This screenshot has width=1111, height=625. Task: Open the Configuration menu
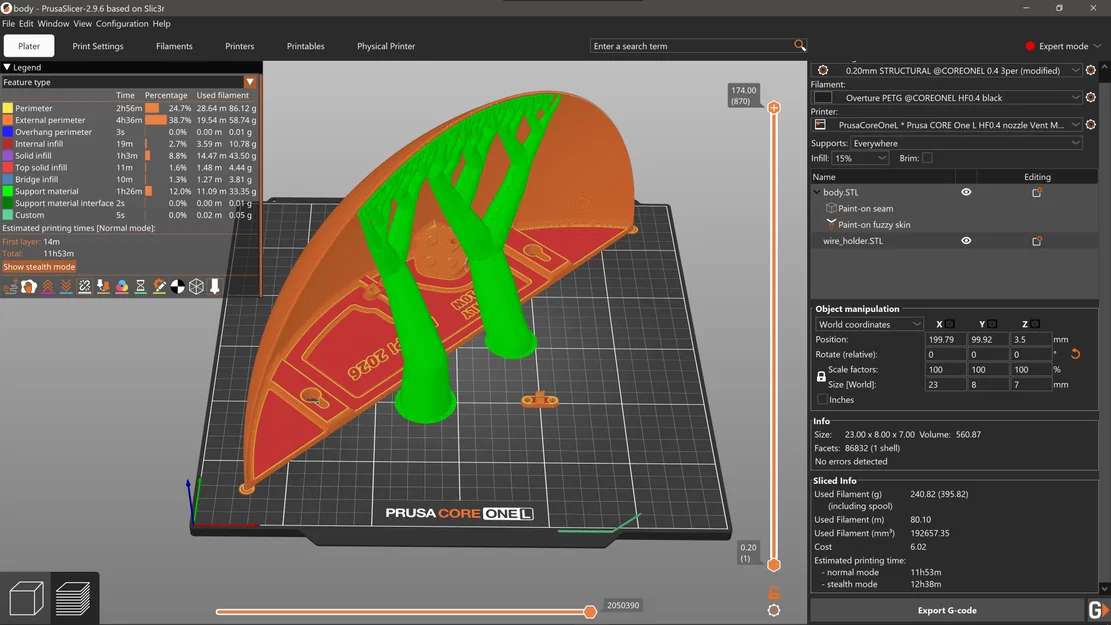pos(122,23)
